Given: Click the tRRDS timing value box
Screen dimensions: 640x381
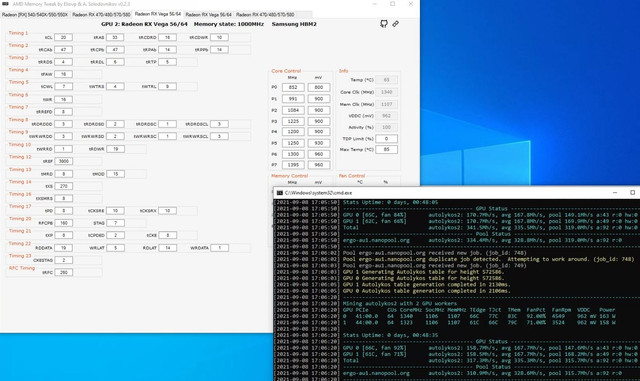Looking at the screenshot, I should pyautogui.click(x=63, y=62).
